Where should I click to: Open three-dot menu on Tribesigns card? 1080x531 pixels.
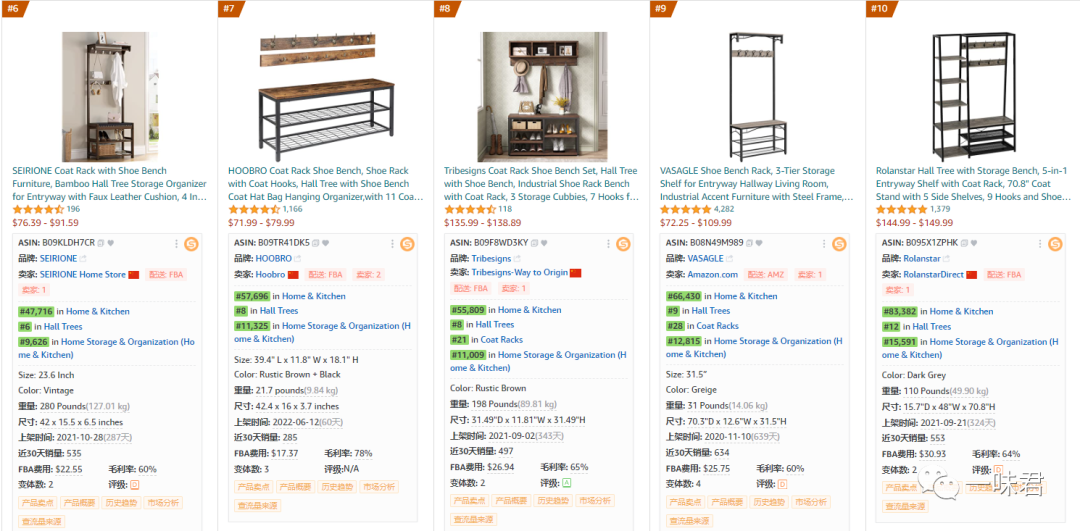(608, 243)
